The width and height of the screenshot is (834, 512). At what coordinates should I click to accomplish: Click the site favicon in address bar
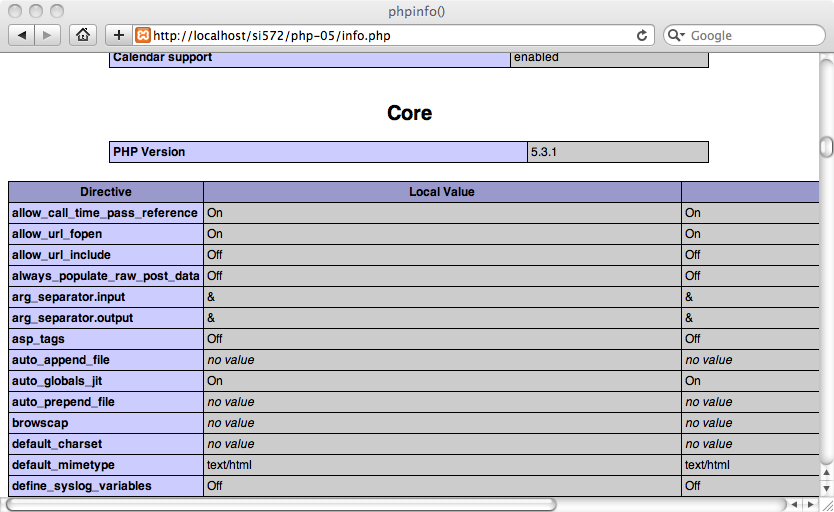[x=143, y=36]
